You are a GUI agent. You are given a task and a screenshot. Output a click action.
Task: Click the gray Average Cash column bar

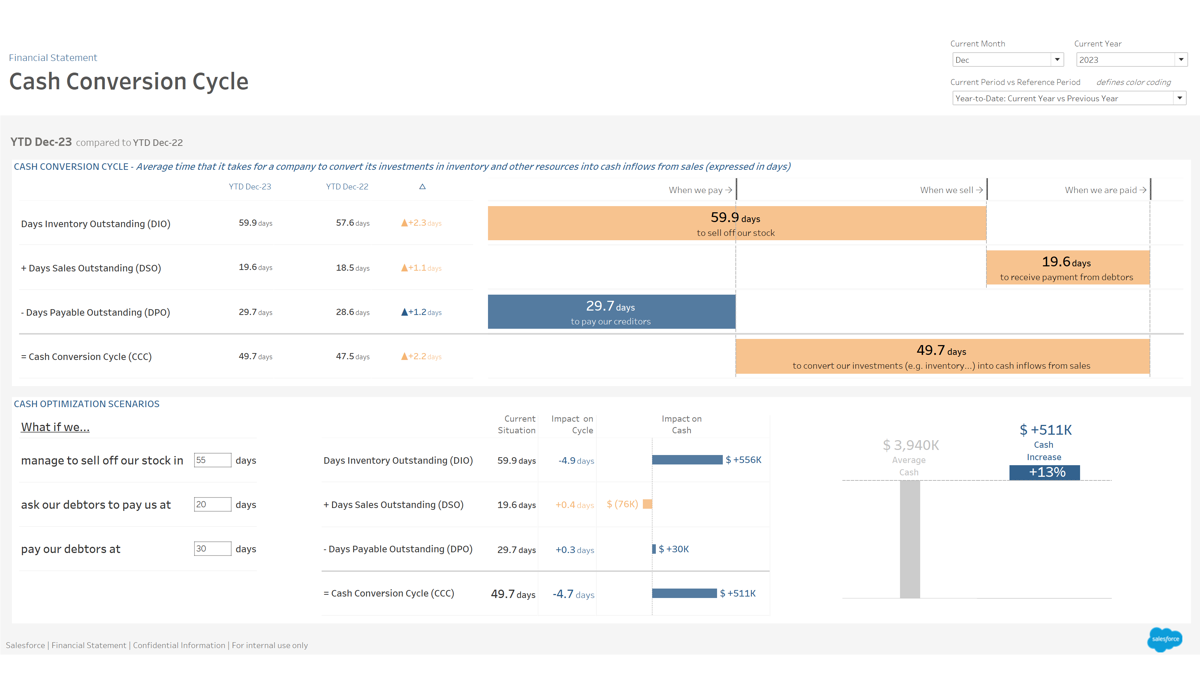909,539
